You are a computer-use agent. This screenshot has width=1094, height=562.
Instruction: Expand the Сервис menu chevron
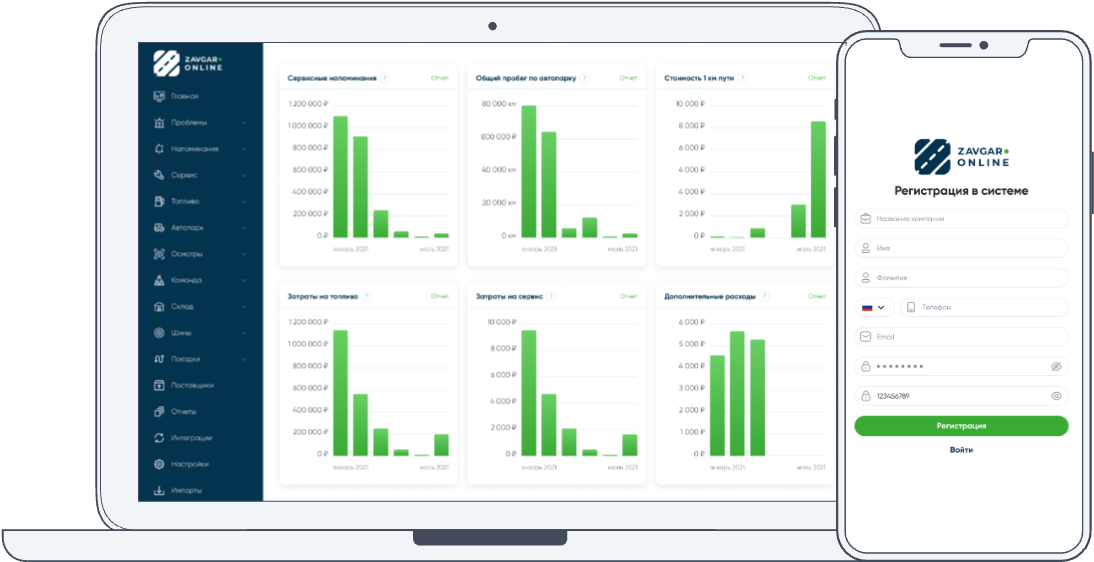[x=244, y=175]
